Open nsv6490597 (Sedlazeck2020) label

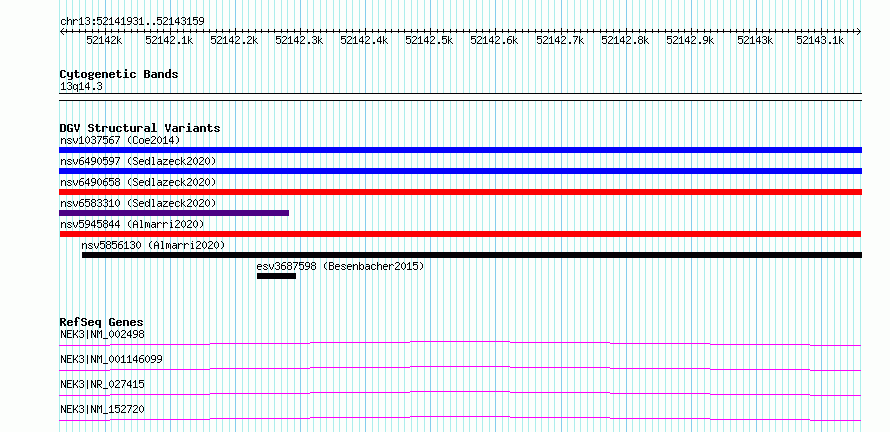pos(138,161)
